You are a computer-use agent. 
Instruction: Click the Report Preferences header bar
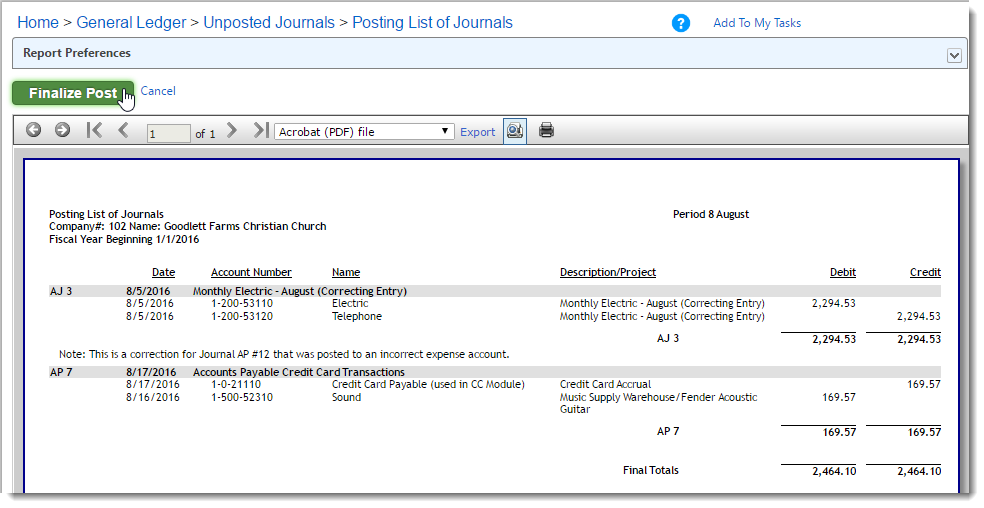489,53
